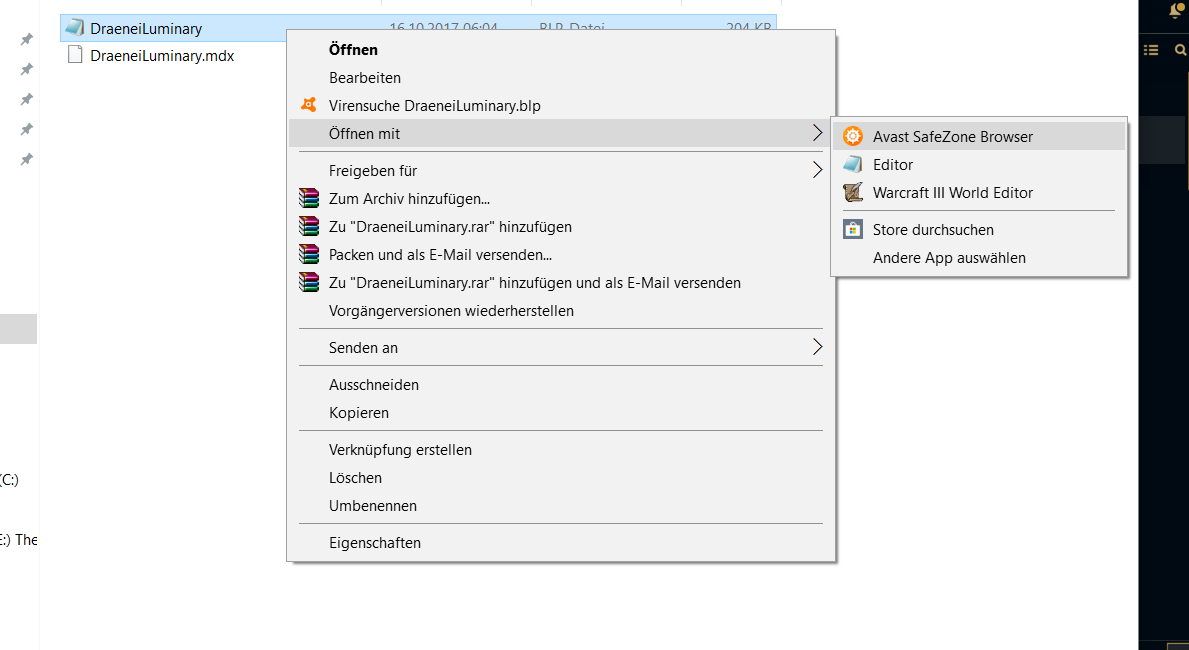This screenshot has height=650, width=1189.
Task: Click the Warcraft III World Editor icon
Action: (x=853, y=193)
